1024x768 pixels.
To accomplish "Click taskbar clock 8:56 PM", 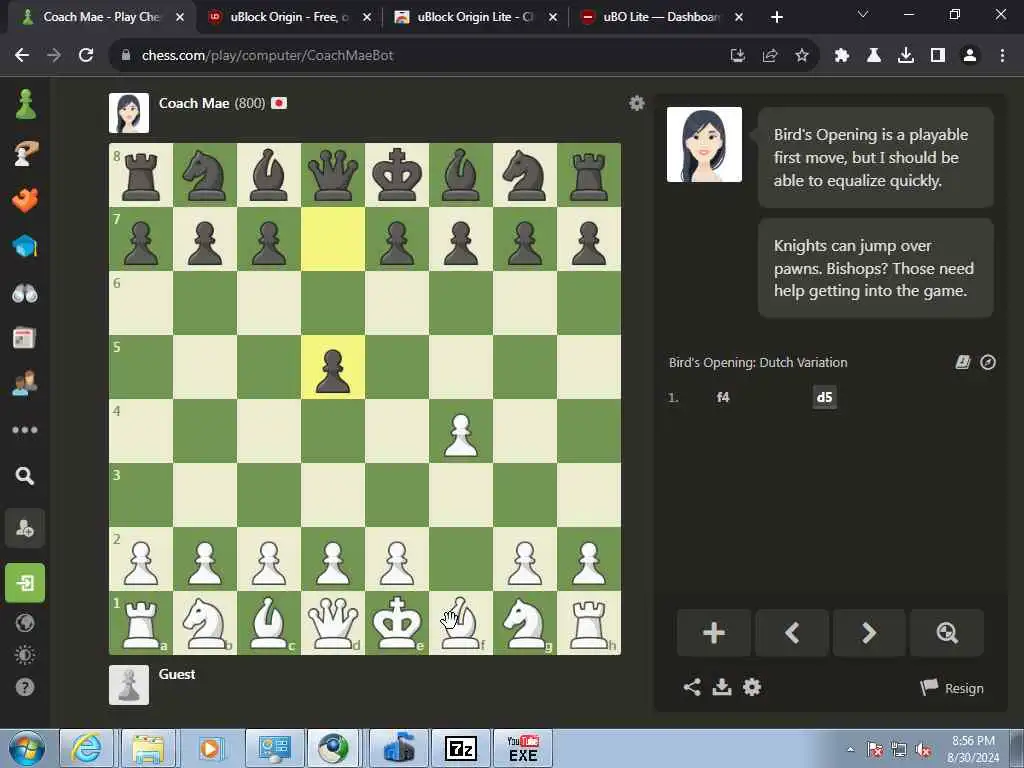I will click(x=973, y=749).
